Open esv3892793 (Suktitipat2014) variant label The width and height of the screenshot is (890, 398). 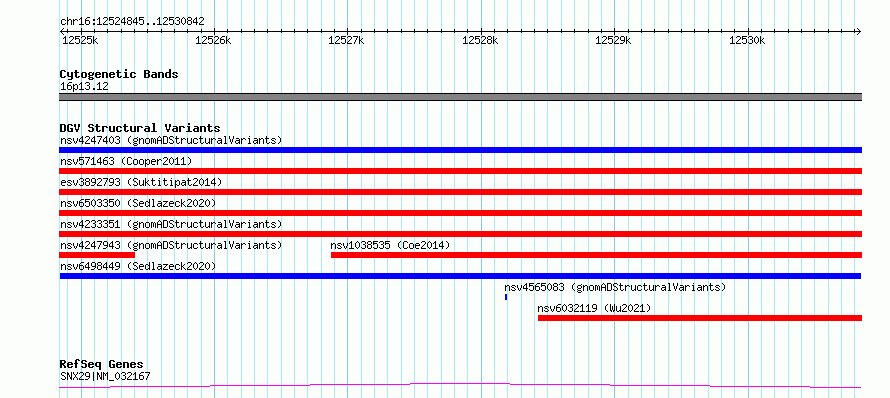141,182
